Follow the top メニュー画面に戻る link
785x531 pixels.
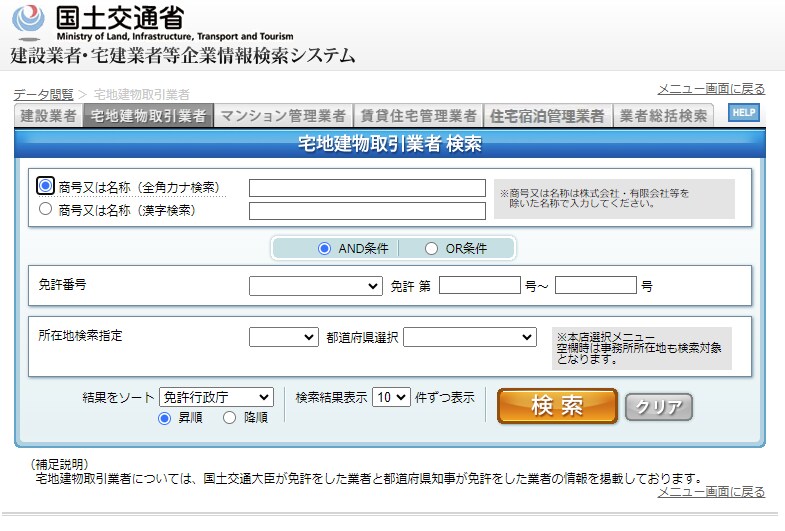click(x=711, y=89)
